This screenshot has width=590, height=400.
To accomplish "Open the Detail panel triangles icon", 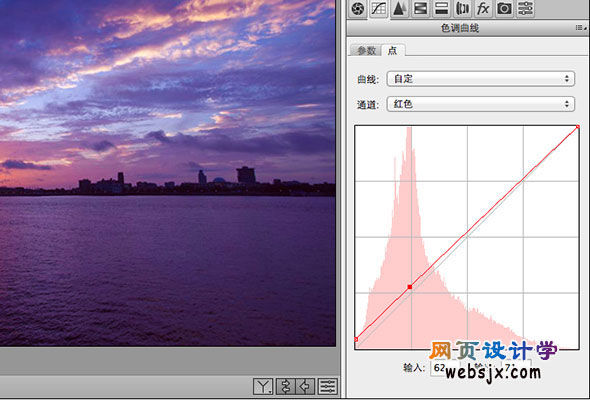I will pyautogui.click(x=399, y=9).
